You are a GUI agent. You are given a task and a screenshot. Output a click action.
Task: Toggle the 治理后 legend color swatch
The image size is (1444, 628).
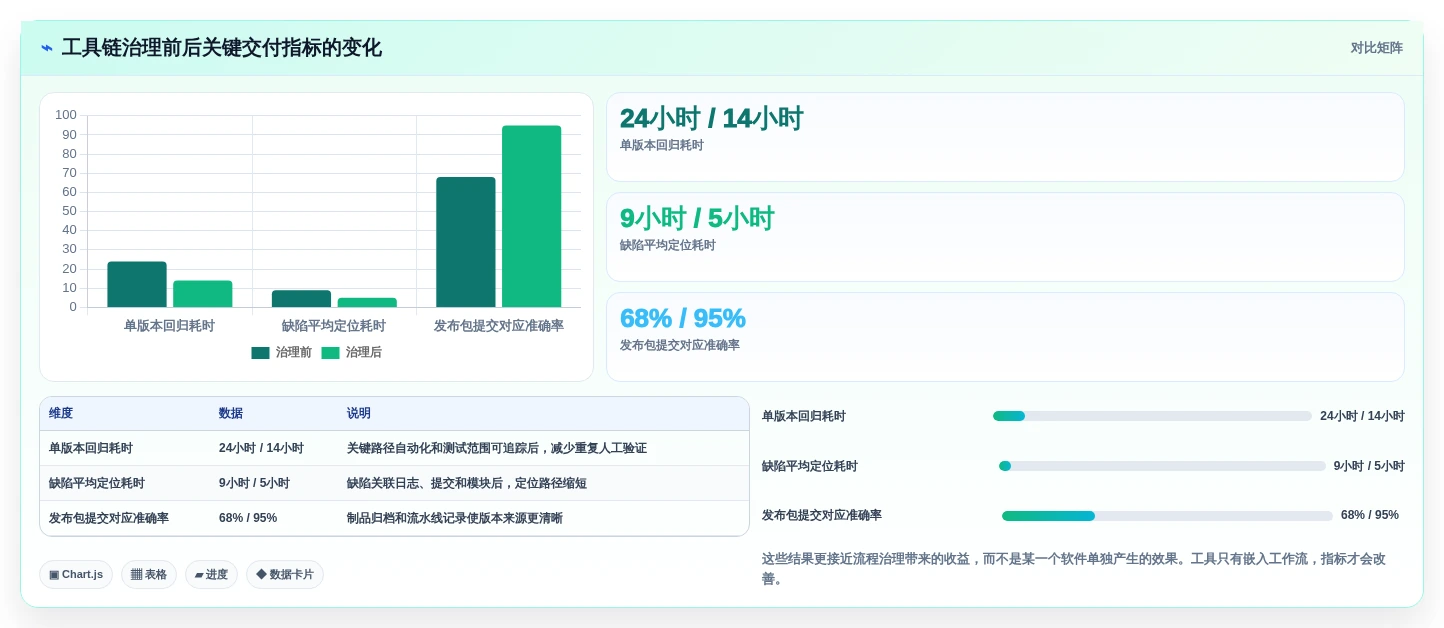point(330,353)
